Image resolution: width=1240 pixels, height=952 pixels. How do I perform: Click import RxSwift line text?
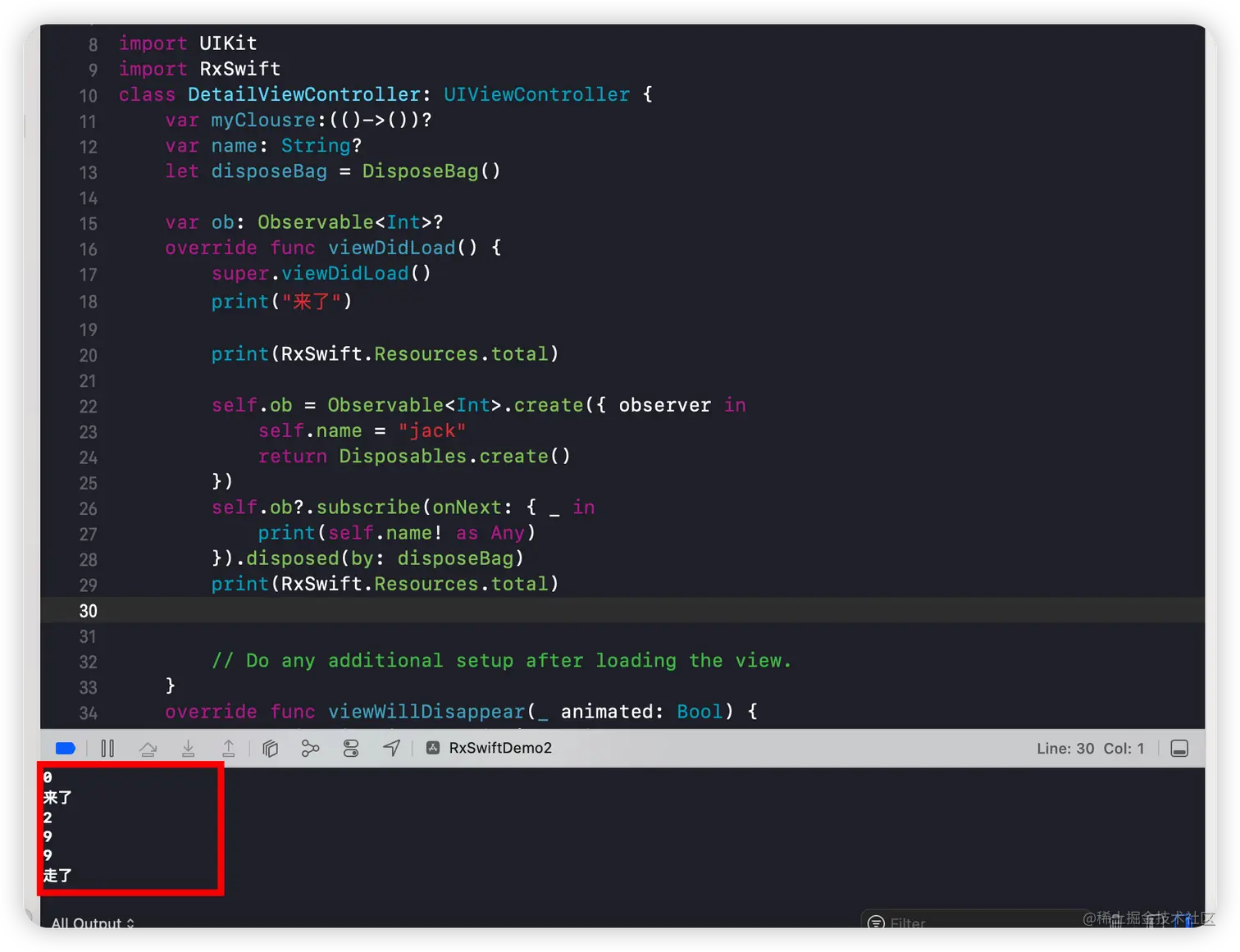[199, 69]
